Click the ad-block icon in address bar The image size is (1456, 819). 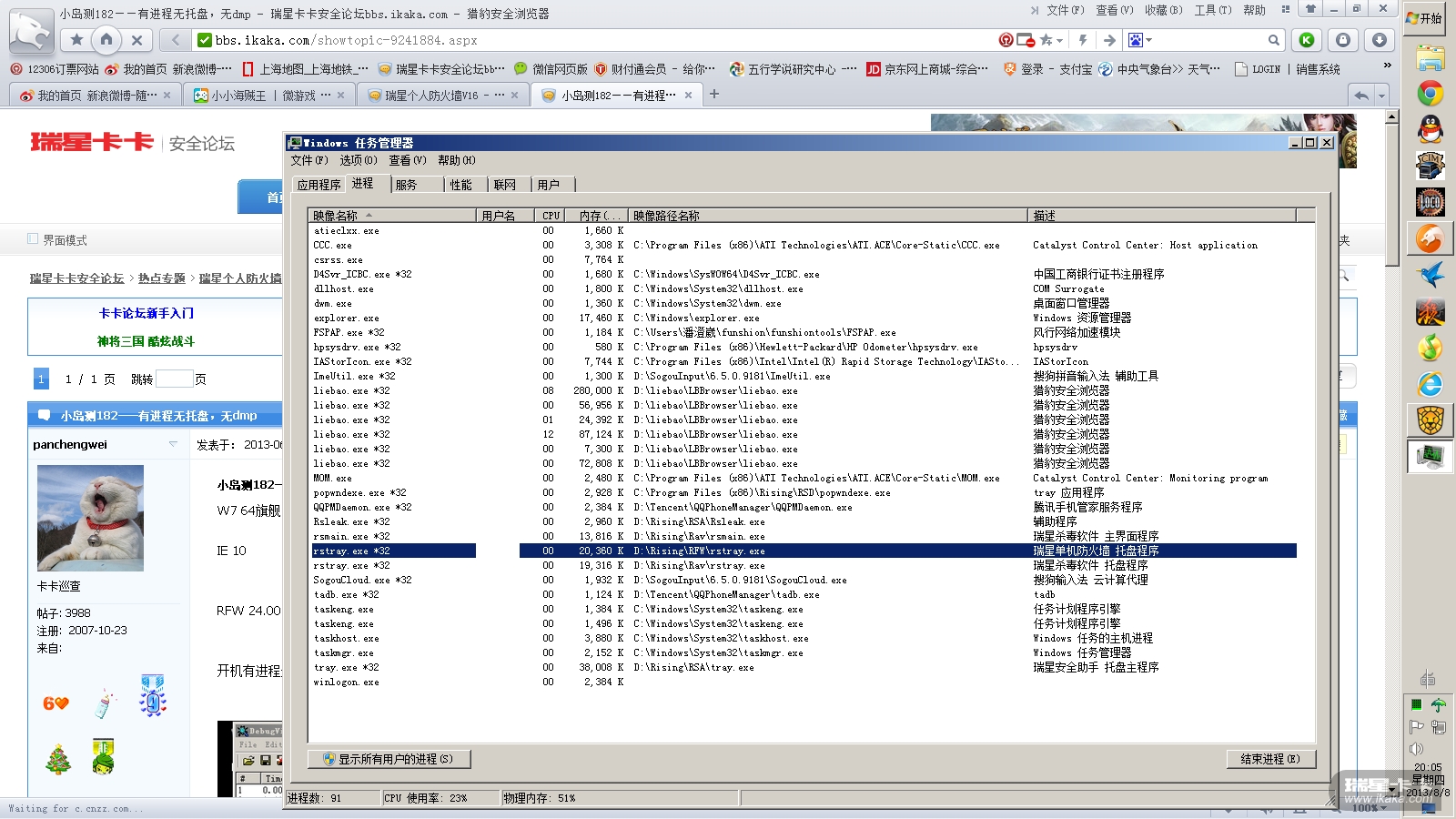tap(1026, 40)
